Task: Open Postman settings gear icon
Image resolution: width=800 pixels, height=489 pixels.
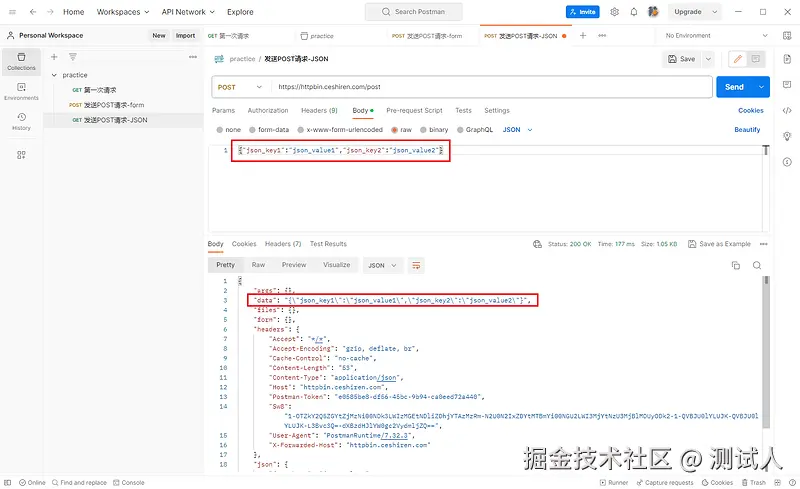Action: click(614, 12)
